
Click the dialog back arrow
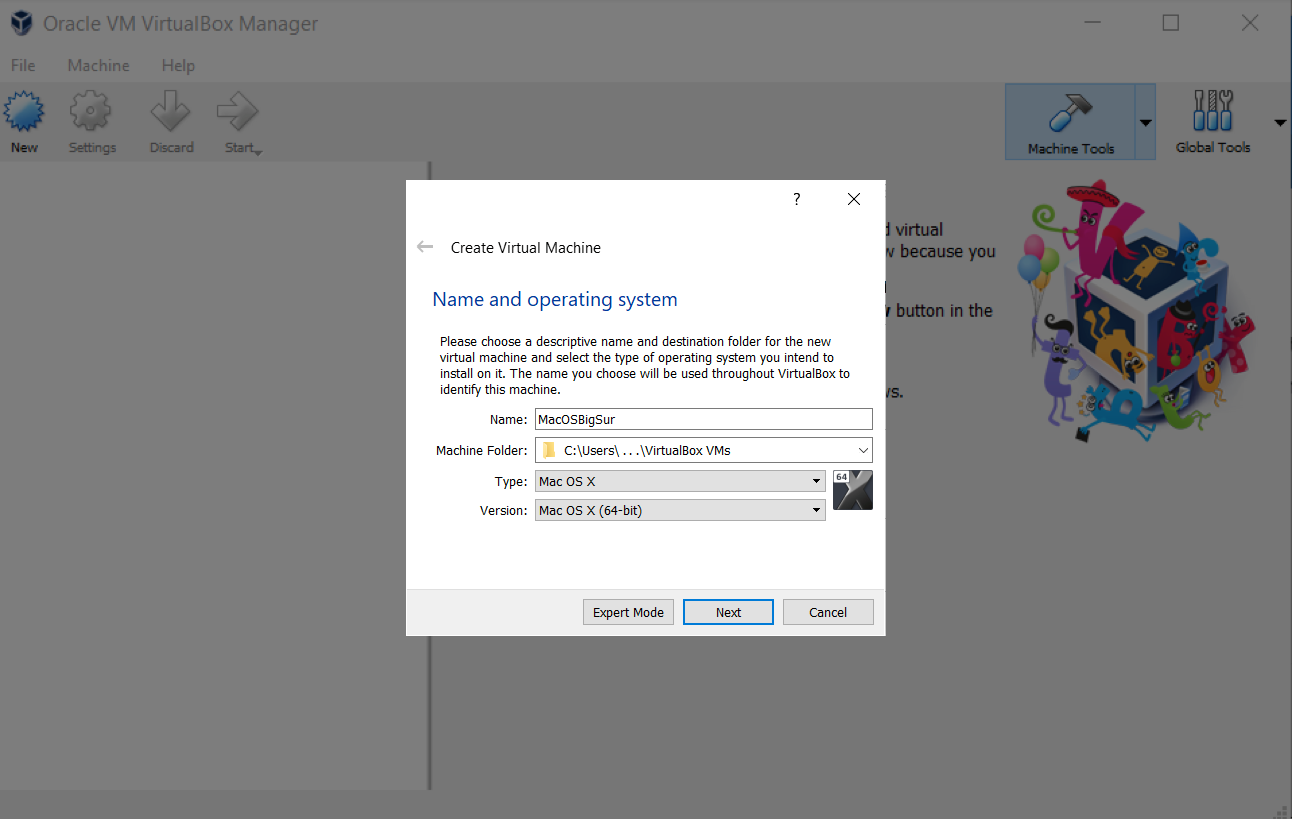pyautogui.click(x=425, y=247)
